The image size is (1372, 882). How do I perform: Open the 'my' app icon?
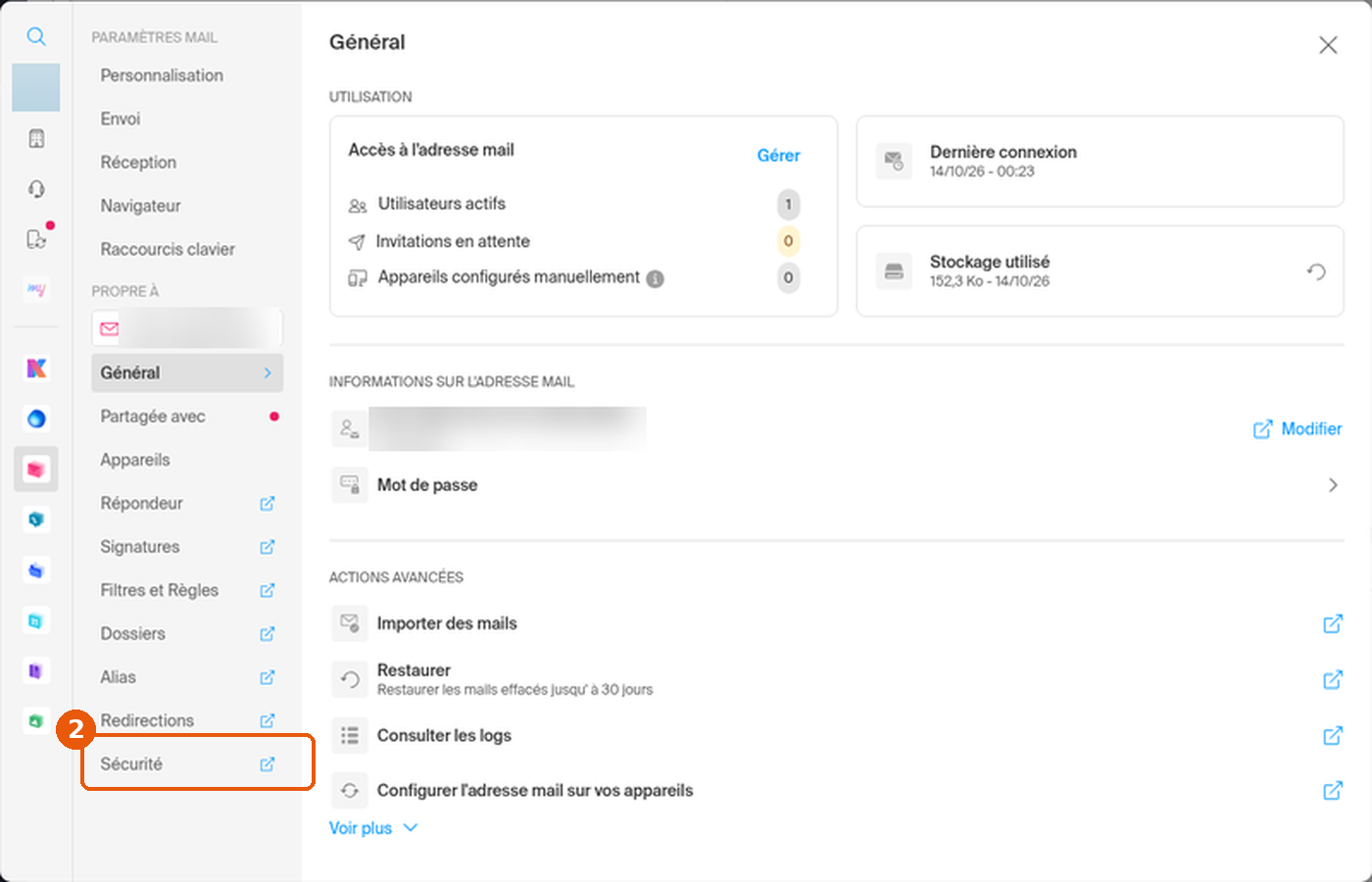[x=36, y=289]
